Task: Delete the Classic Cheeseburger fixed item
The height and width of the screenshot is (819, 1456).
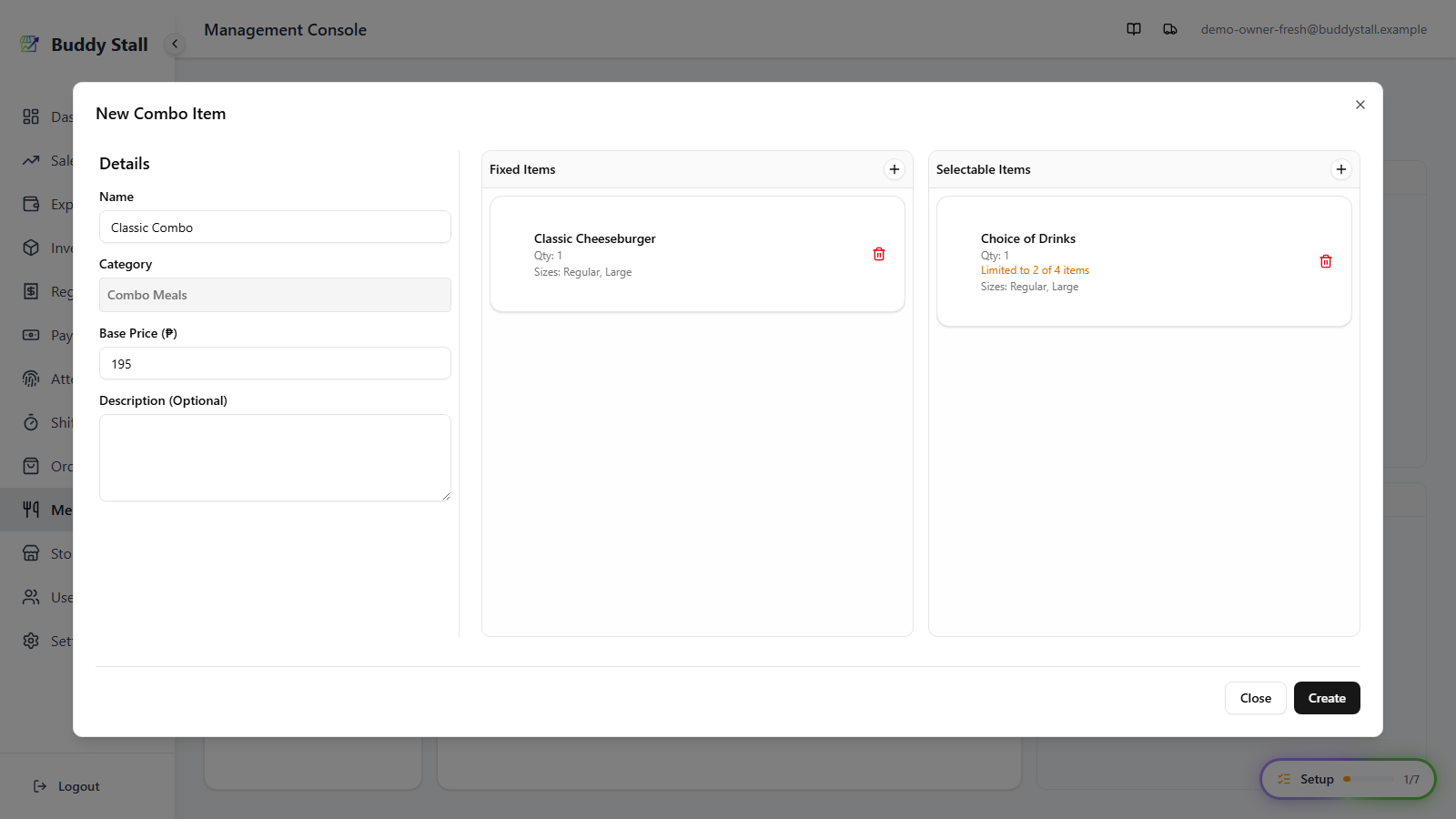Action: 879,254
